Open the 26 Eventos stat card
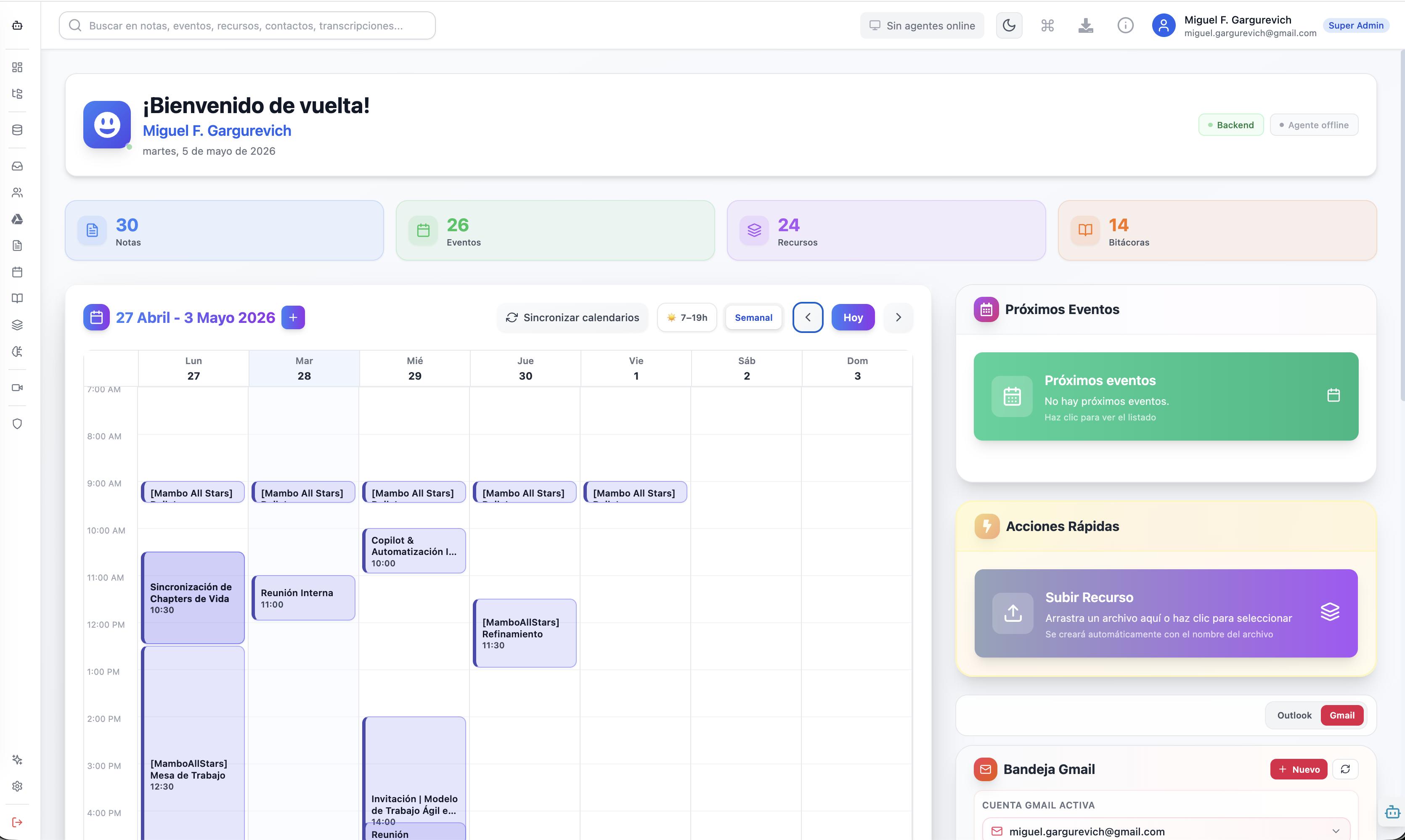The width and height of the screenshot is (1405, 840). [x=555, y=230]
